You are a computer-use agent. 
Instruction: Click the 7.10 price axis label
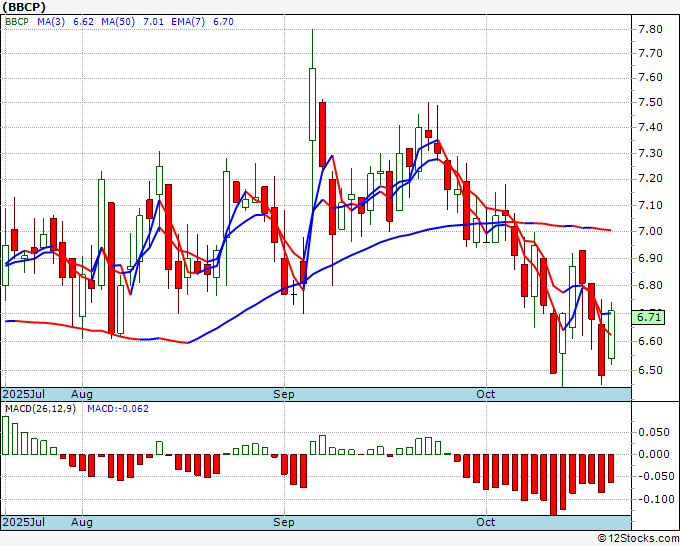650,205
